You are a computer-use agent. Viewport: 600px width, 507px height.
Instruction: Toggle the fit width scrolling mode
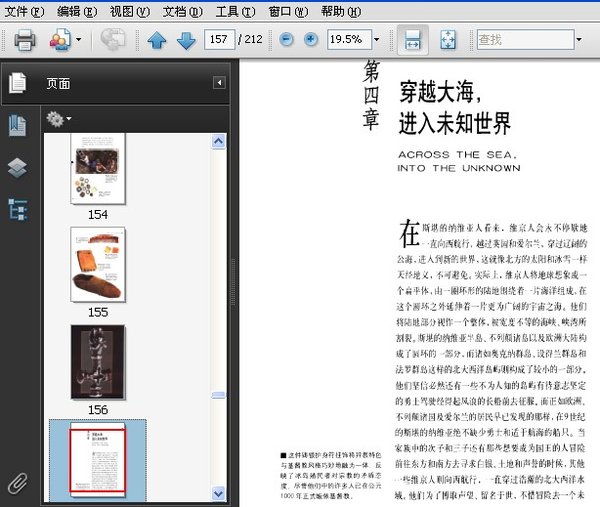click(410, 40)
